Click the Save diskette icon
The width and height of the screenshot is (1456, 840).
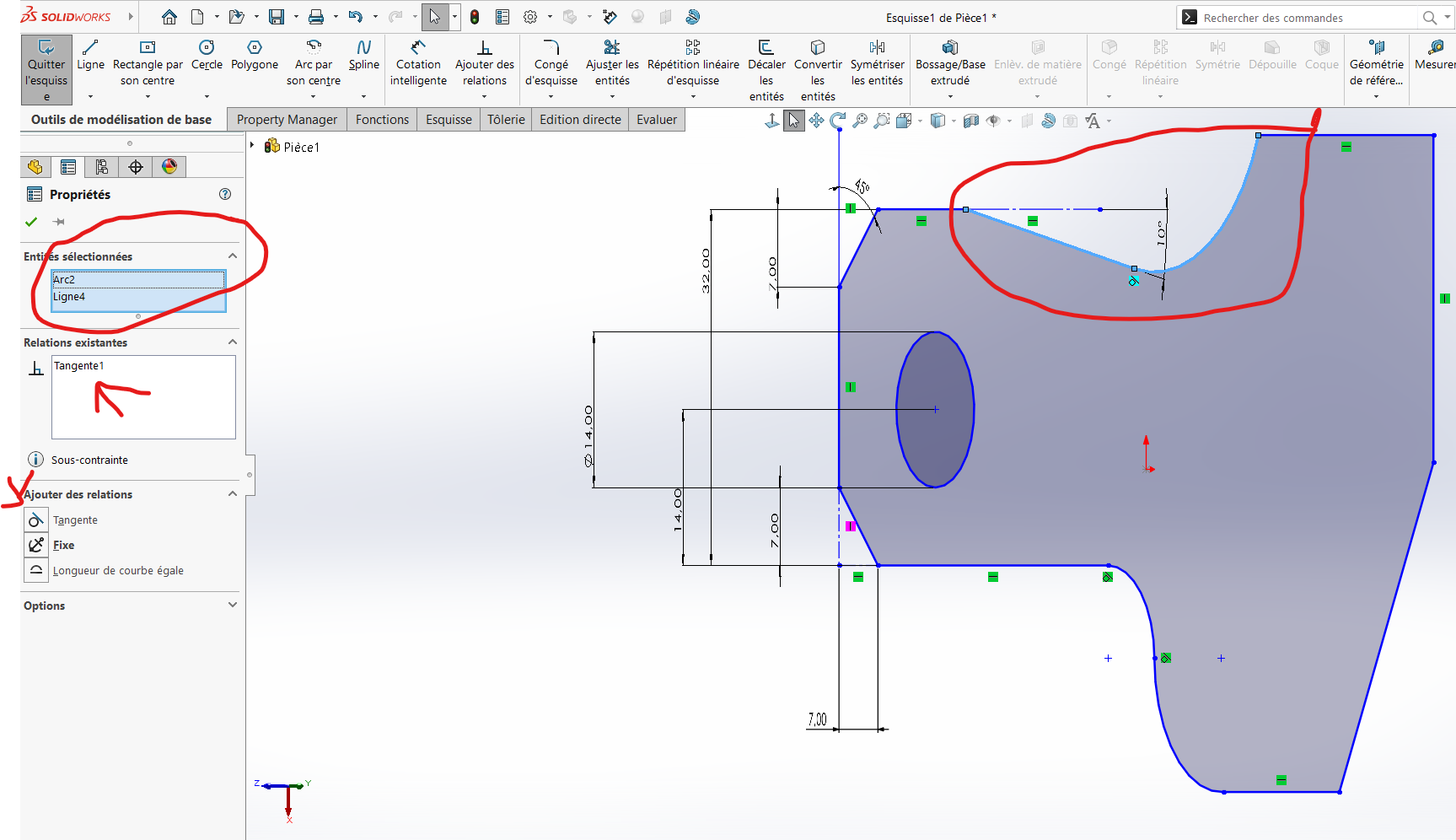(277, 17)
